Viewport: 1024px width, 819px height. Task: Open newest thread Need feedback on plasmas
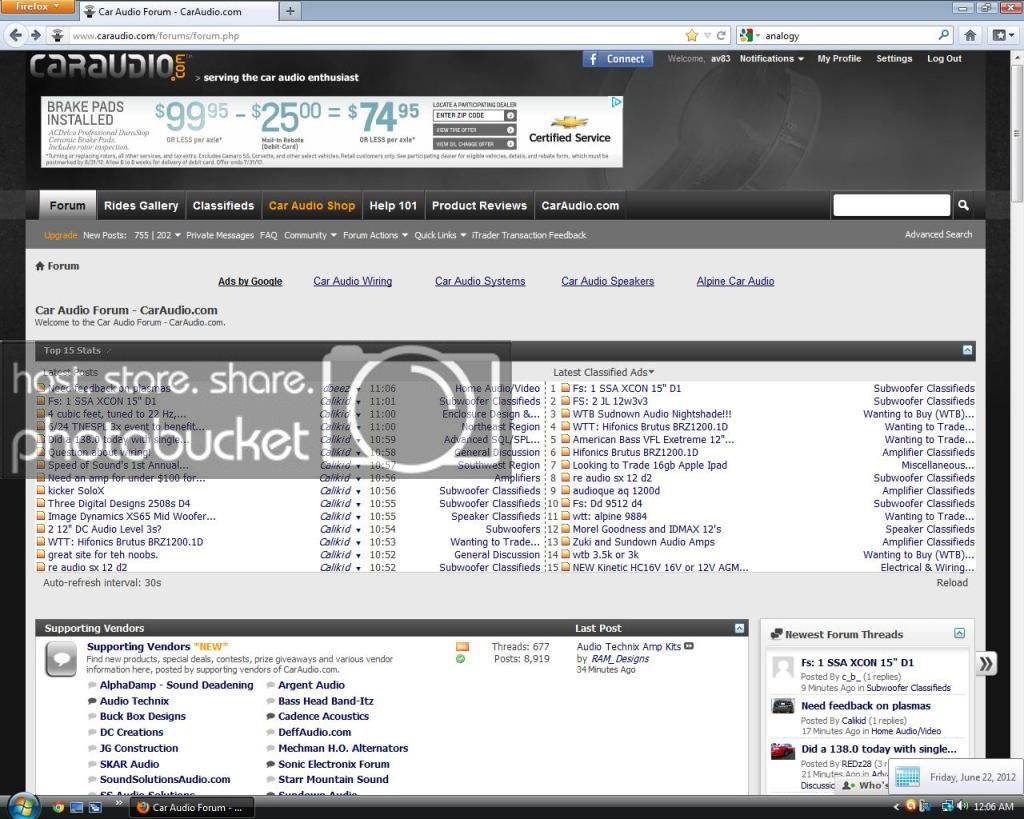(865, 706)
